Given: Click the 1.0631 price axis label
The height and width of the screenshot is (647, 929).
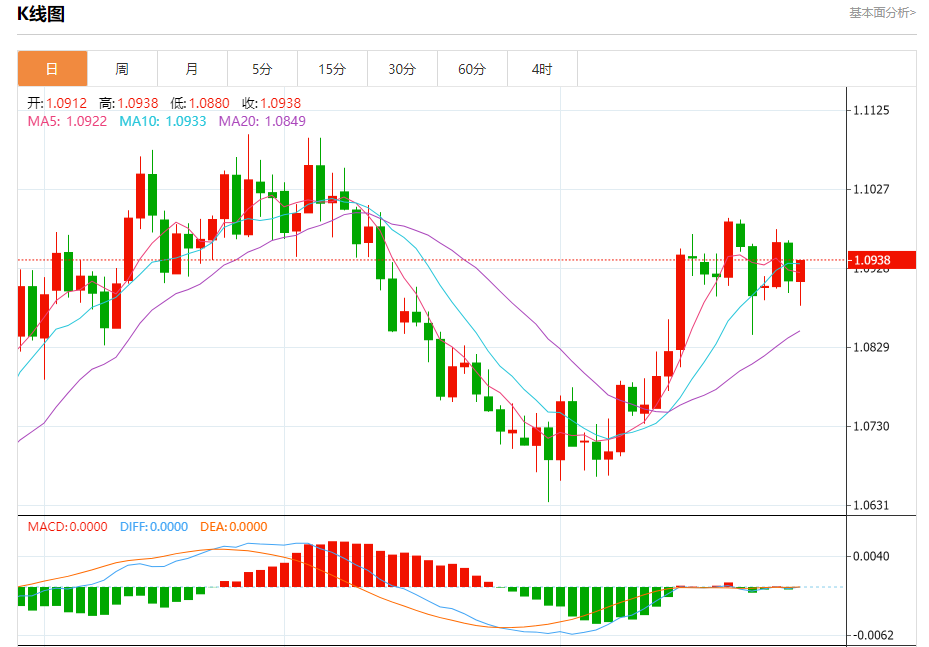Looking at the screenshot, I should (x=871, y=505).
